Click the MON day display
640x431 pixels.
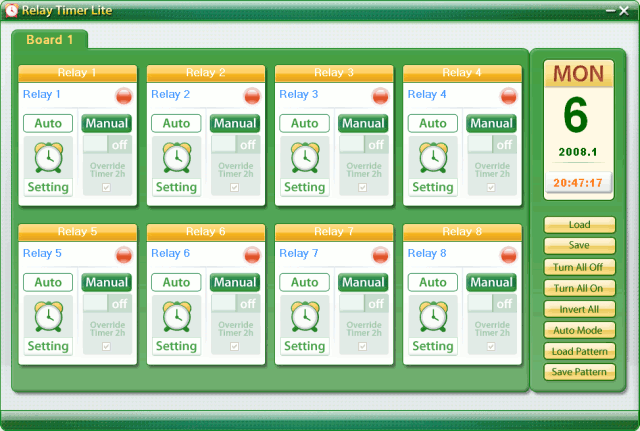(578, 74)
